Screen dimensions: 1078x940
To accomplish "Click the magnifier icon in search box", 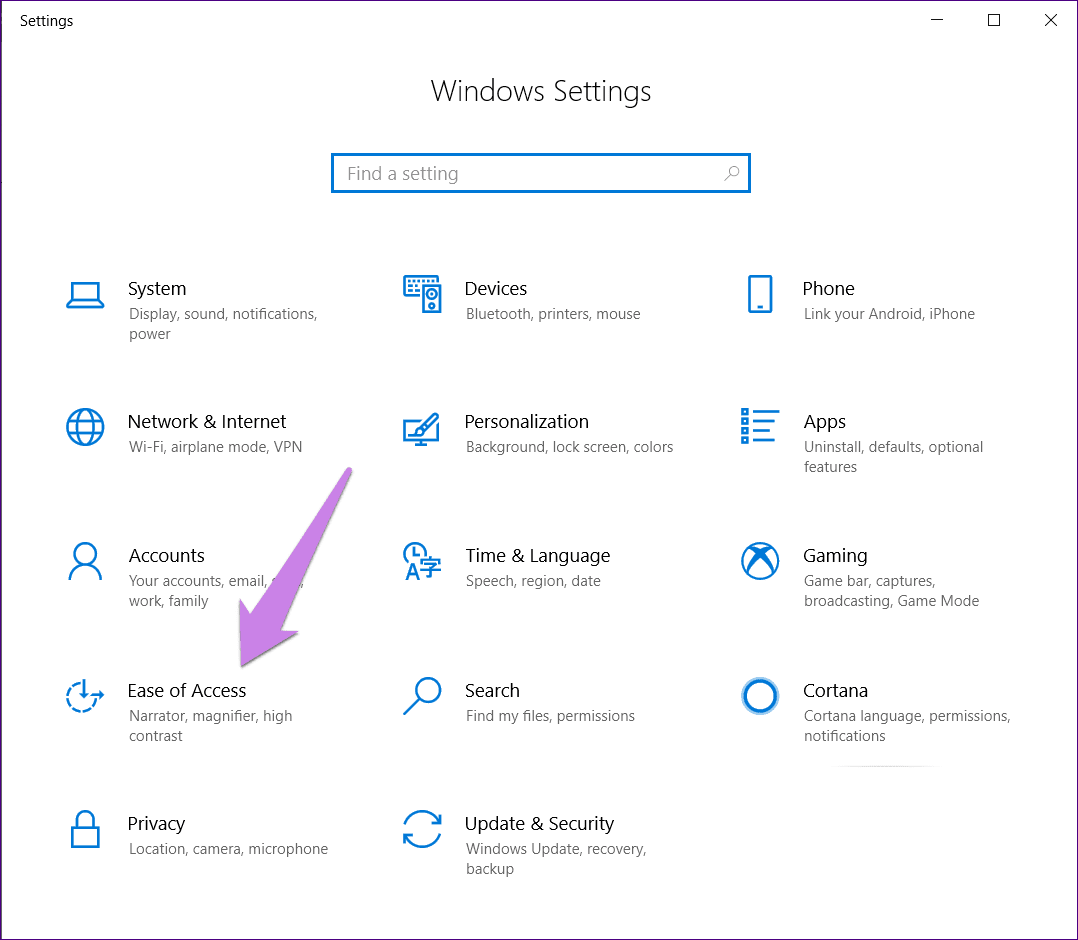I will [732, 173].
